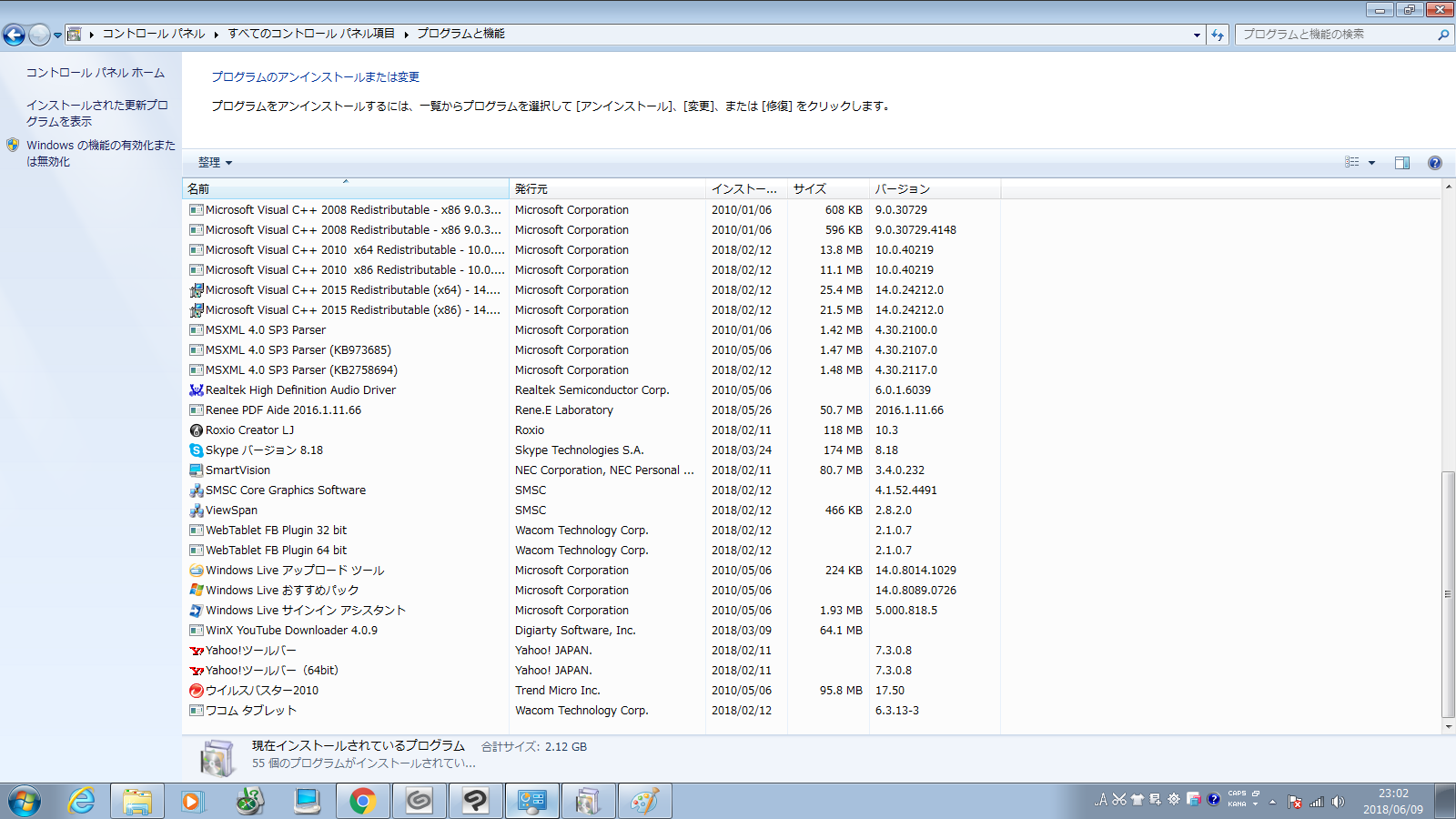
Task: Open the help question mark button
Action: (1435, 163)
